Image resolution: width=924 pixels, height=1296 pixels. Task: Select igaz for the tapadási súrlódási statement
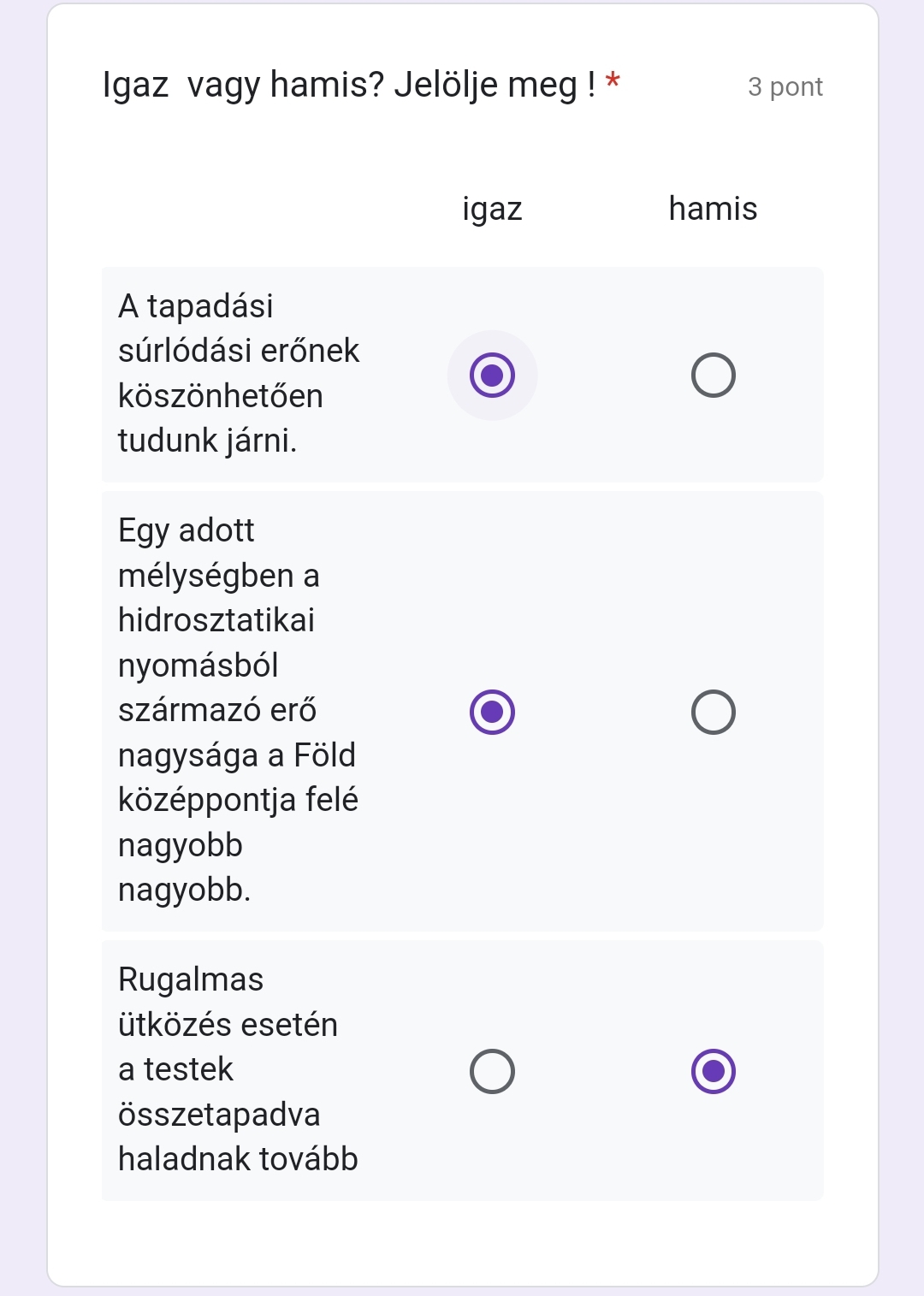[x=492, y=375]
